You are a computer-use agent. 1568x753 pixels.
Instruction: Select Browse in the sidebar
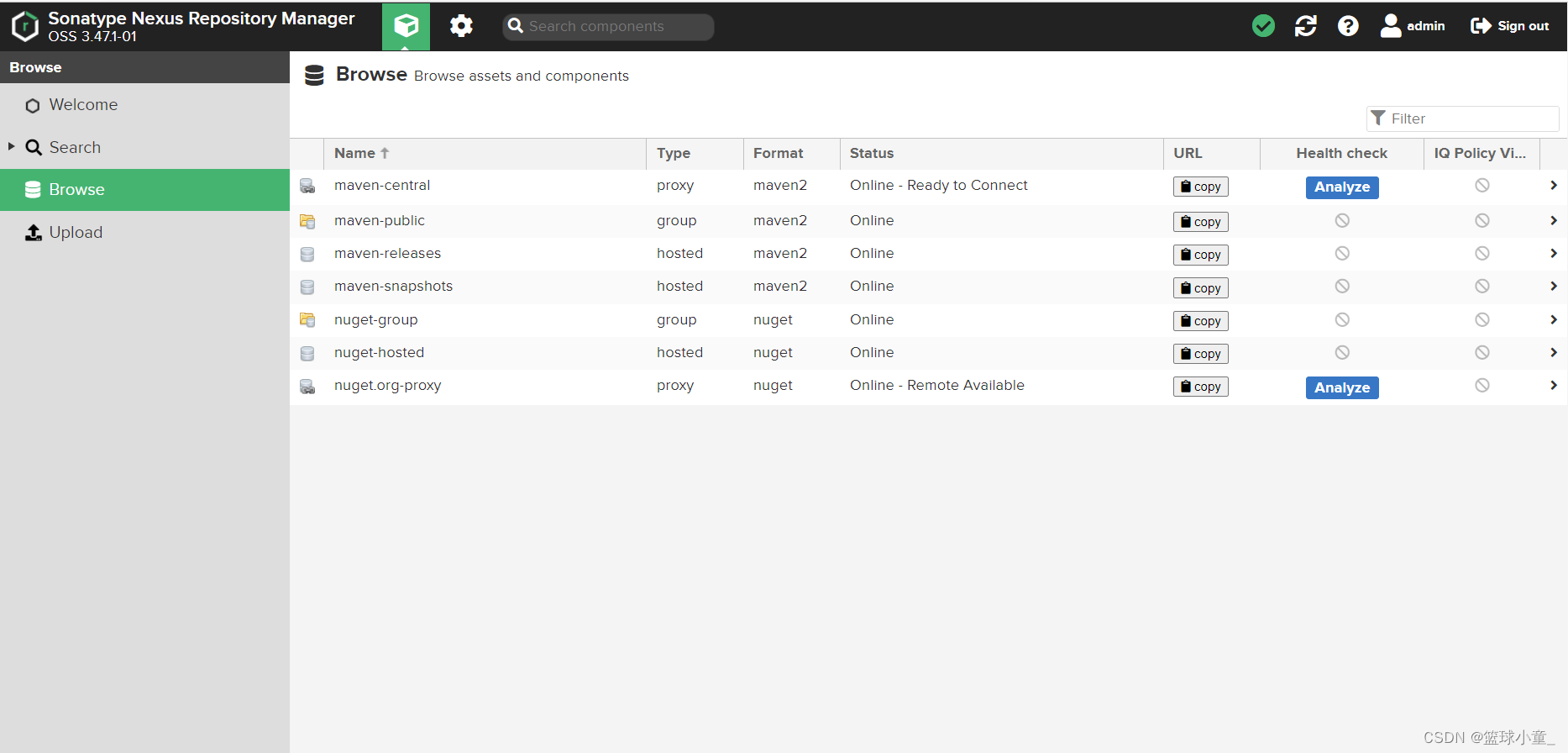tap(144, 190)
